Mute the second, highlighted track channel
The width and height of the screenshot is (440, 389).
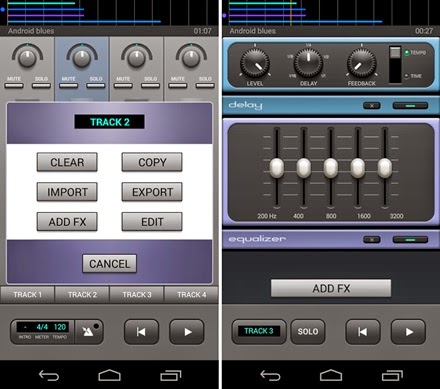[x=69, y=85]
